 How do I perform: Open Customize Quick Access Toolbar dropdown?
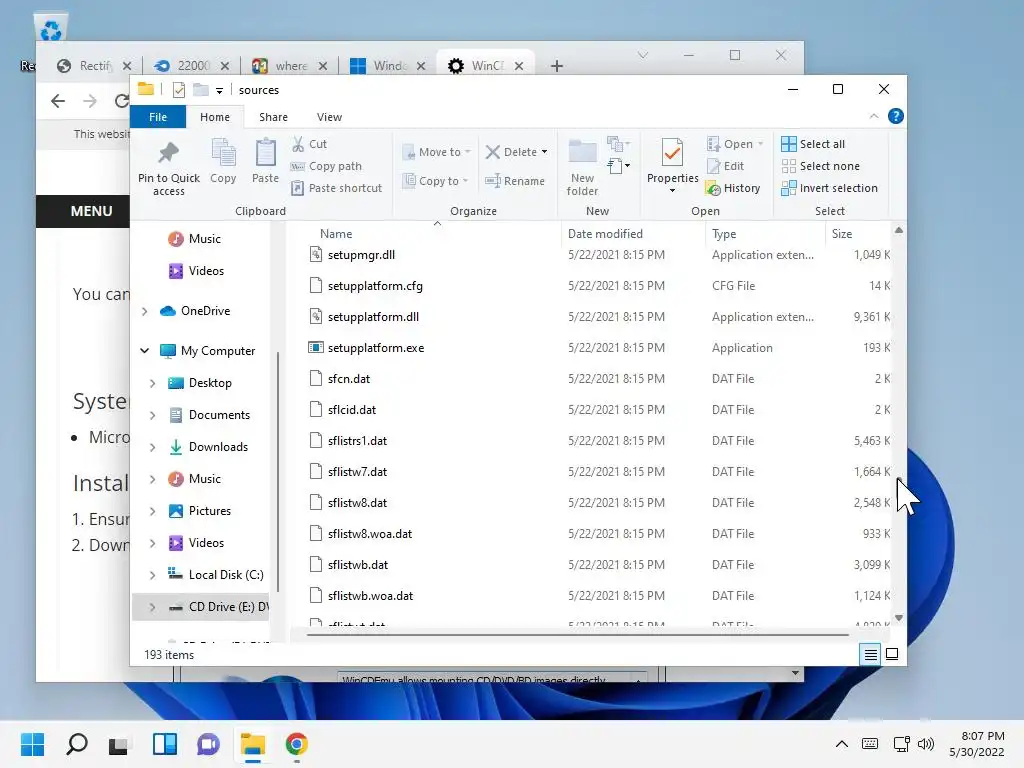[219, 91]
